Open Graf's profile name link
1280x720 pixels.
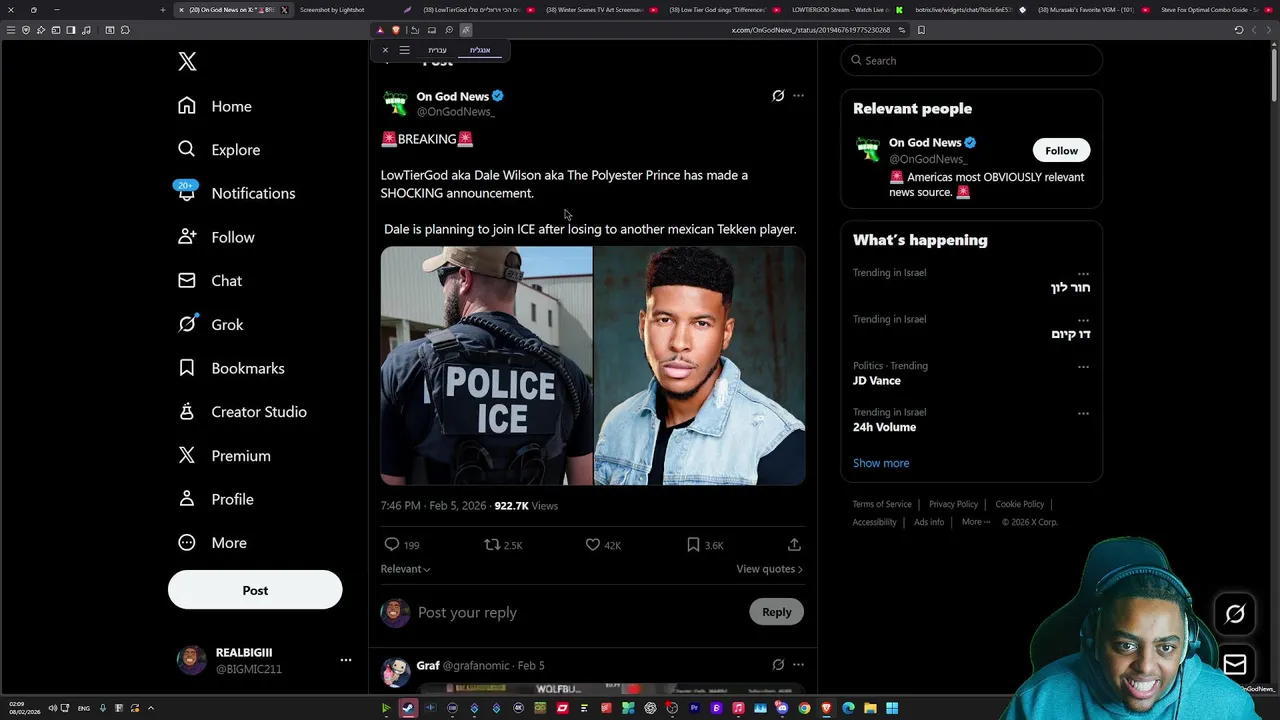click(428, 666)
